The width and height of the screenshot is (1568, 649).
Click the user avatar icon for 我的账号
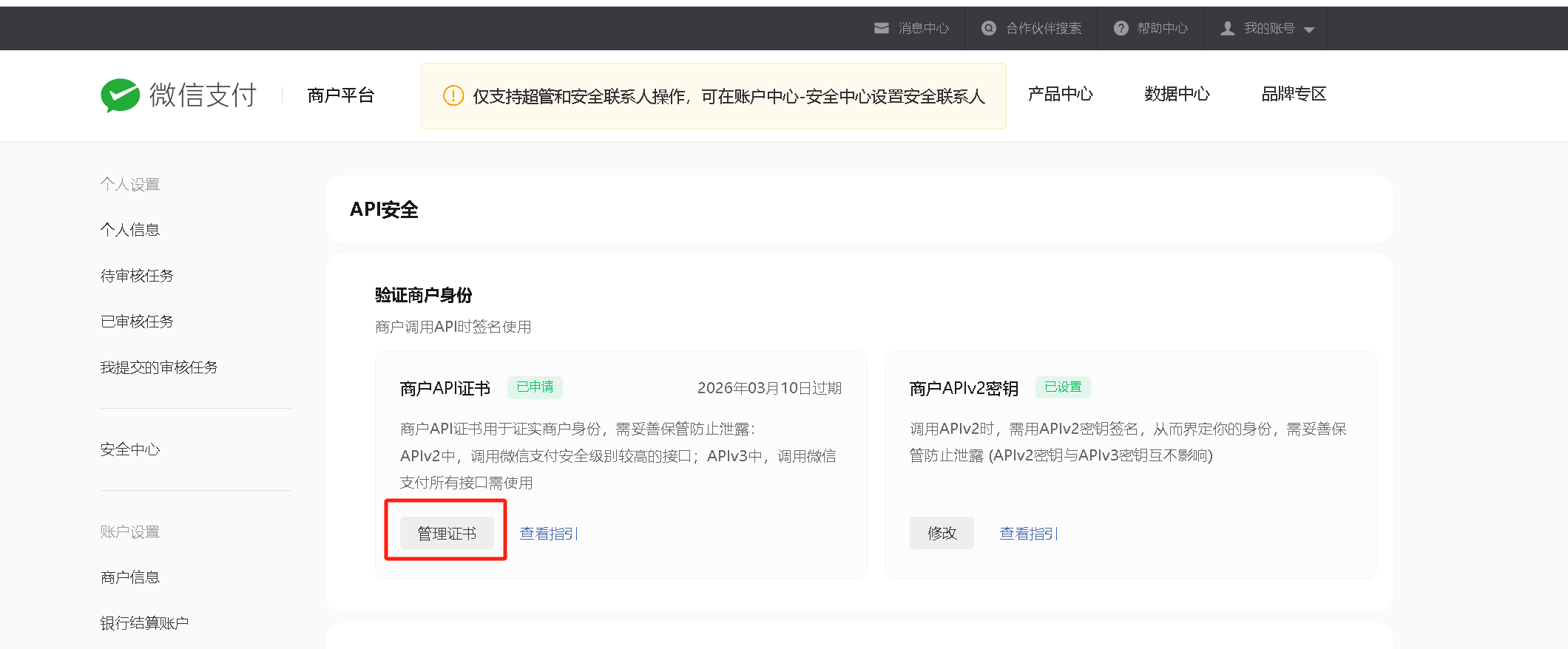[x=1228, y=28]
